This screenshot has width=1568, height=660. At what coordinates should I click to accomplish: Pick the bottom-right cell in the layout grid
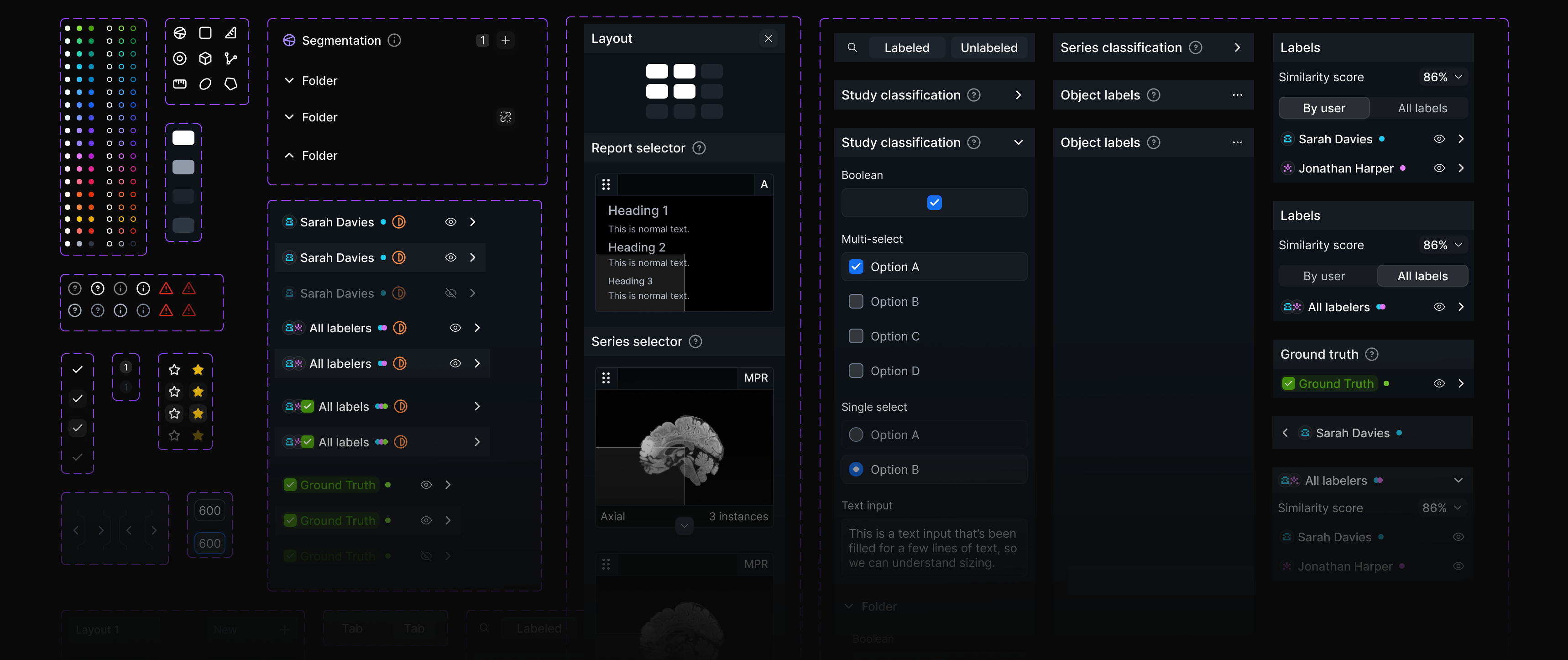coord(711,111)
